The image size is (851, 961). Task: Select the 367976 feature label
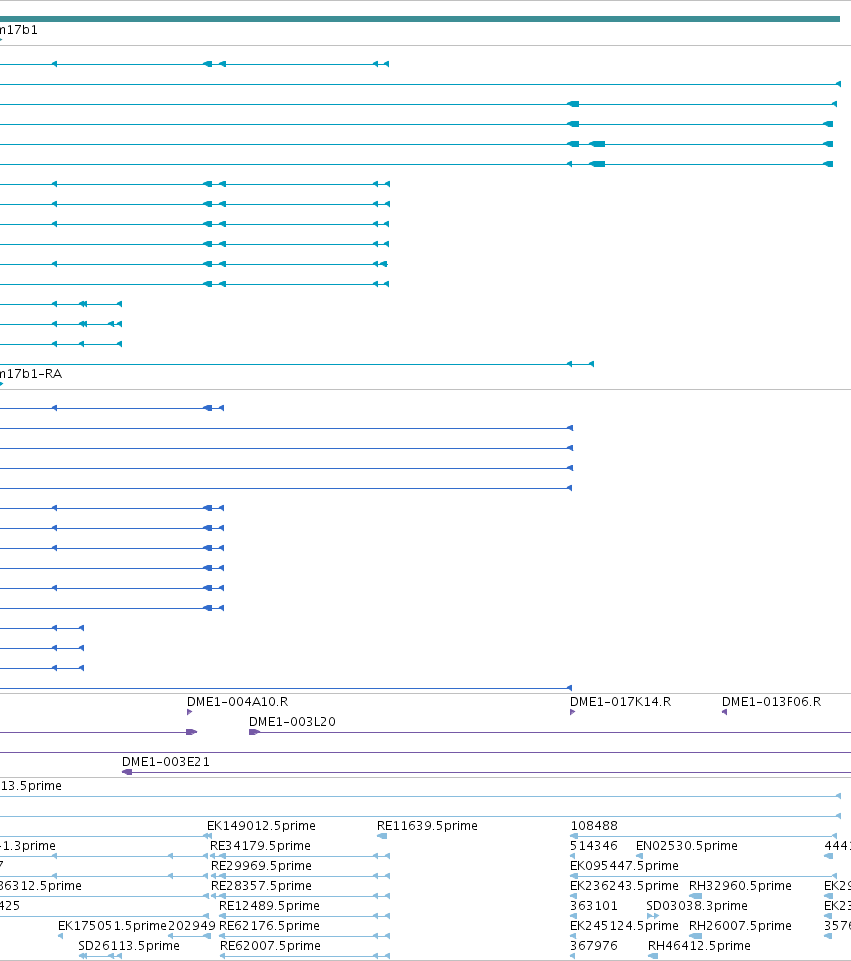[x=594, y=946]
